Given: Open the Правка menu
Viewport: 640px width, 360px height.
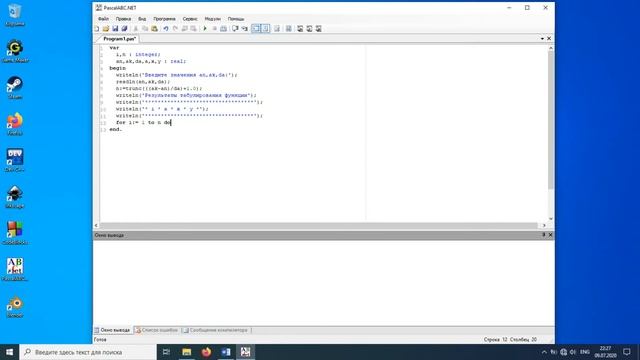Looking at the screenshot, I should point(123,19).
